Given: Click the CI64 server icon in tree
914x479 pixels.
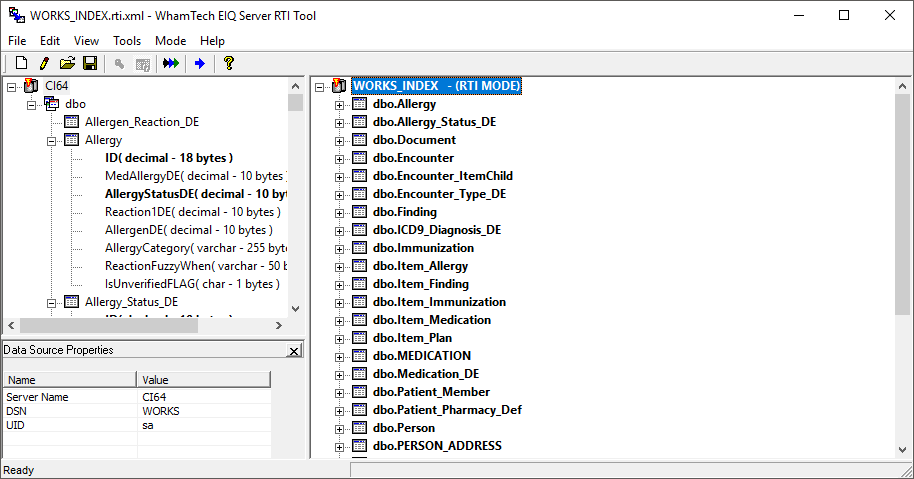Looking at the screenshot, I should 31,86.
